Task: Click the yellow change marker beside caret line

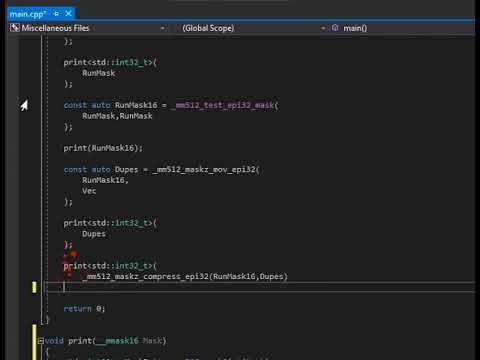Action: 34,287
